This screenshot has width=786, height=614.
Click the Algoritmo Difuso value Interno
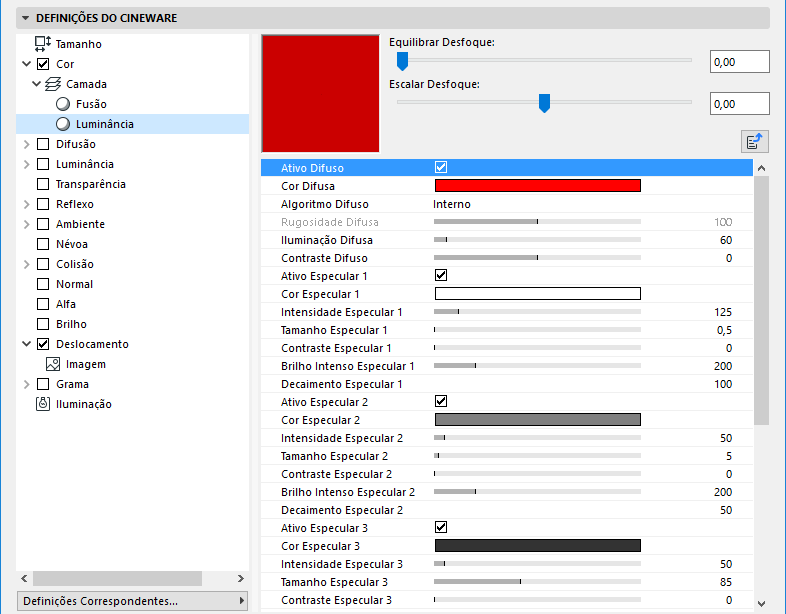pos(452,204)
